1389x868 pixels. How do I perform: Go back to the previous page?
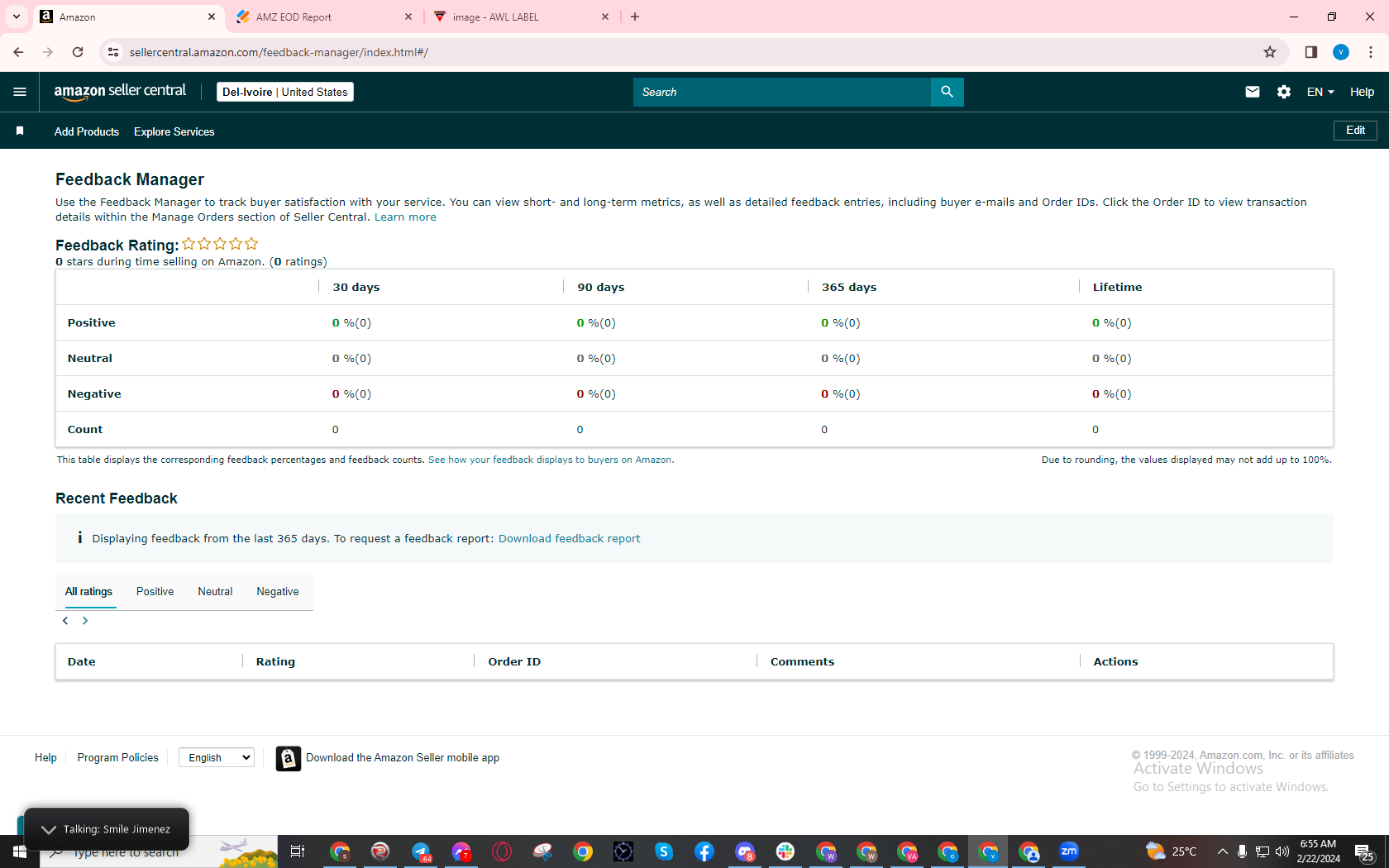click(18, 52)
